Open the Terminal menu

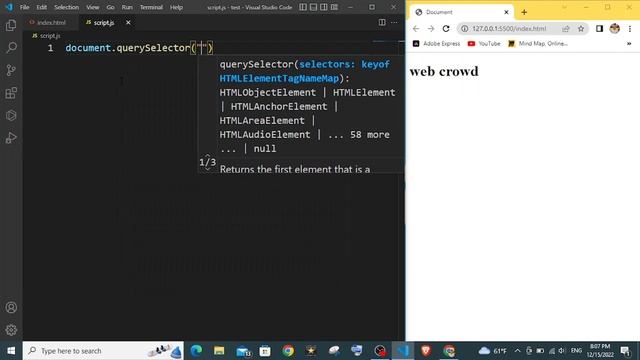151,7
